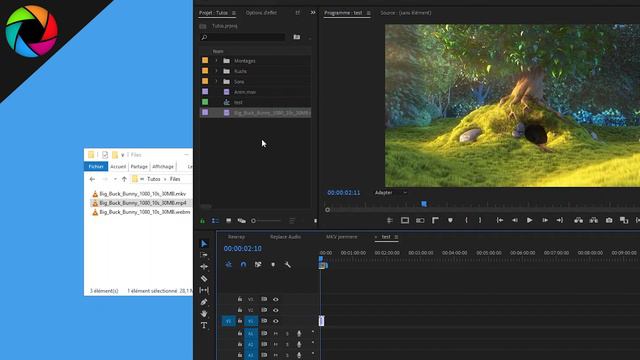
Task: Switch to Source tab
Action: (x=406, y=13)
